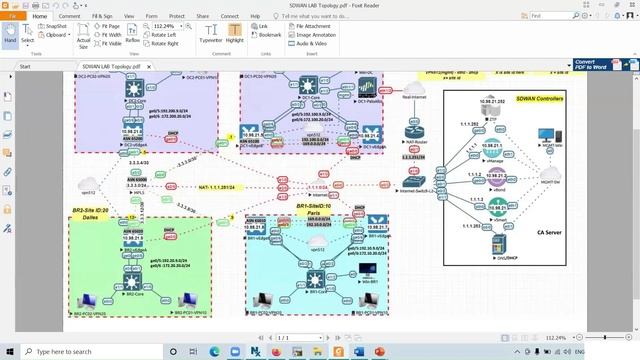Insert an Image Annotation
The height and width of the screenshot is (360, 640).
point(312,35)
